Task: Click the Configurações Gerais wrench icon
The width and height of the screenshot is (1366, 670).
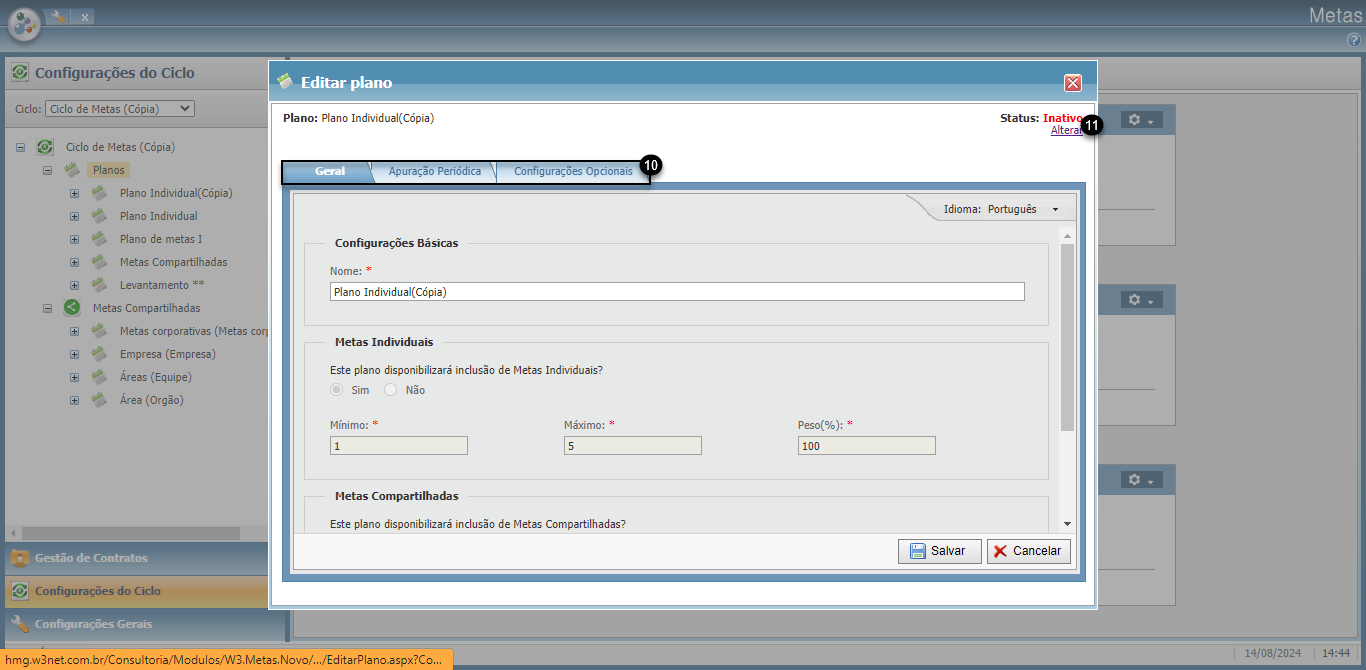Action: pos(20,624)
